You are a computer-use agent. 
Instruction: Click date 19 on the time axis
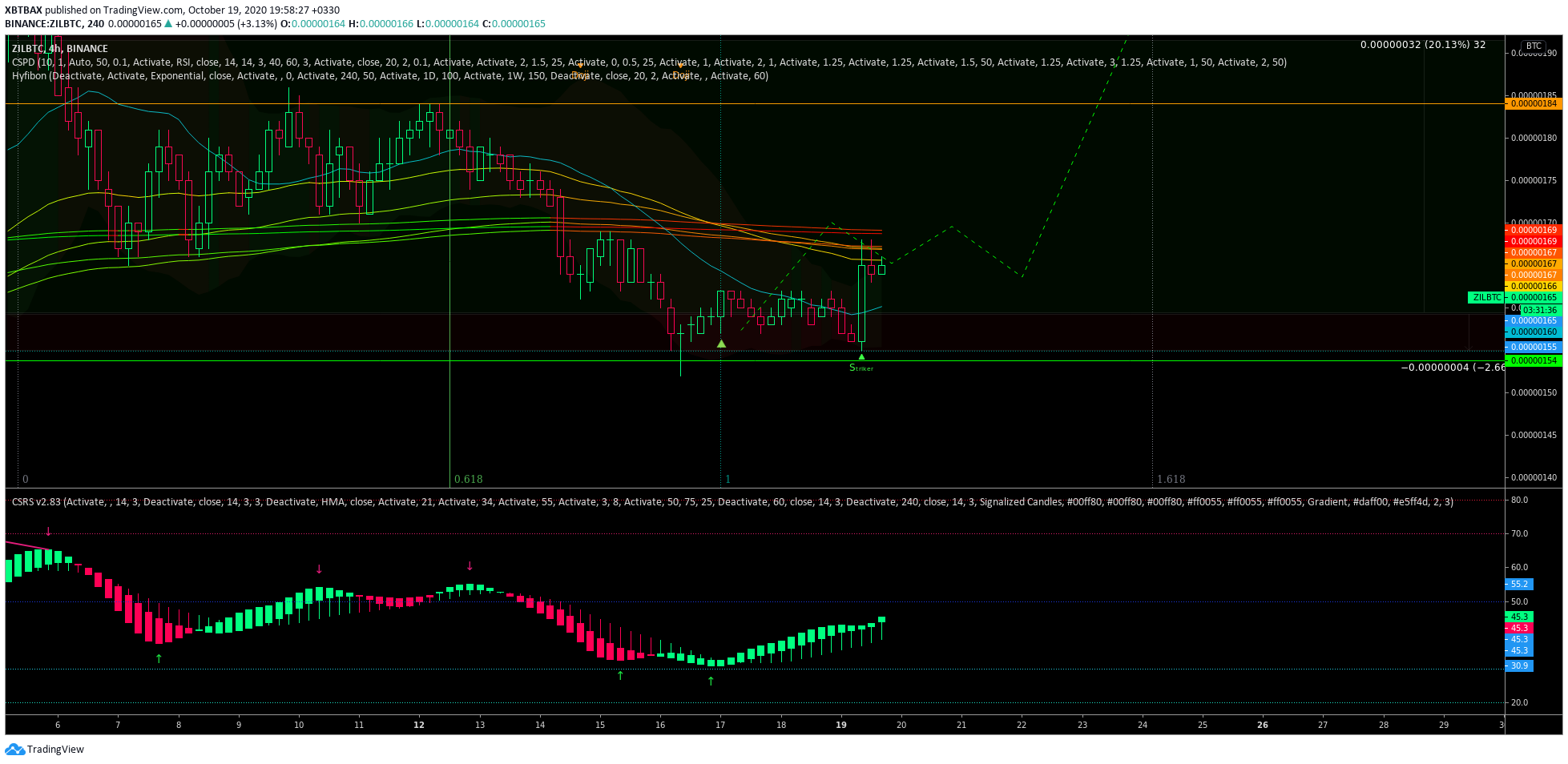click(x=841, y=725)
